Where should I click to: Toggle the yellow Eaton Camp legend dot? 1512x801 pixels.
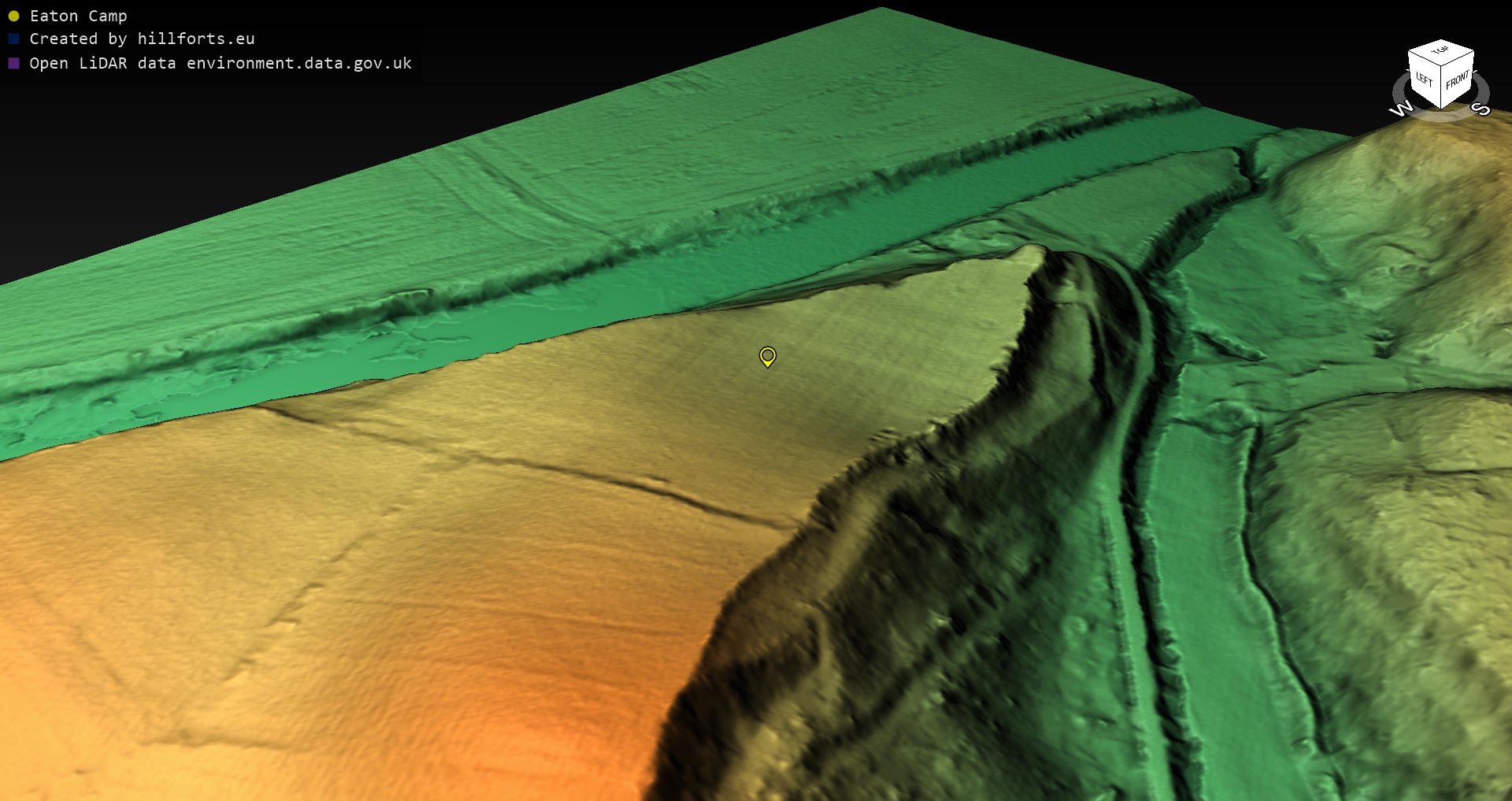click(13, 16)
